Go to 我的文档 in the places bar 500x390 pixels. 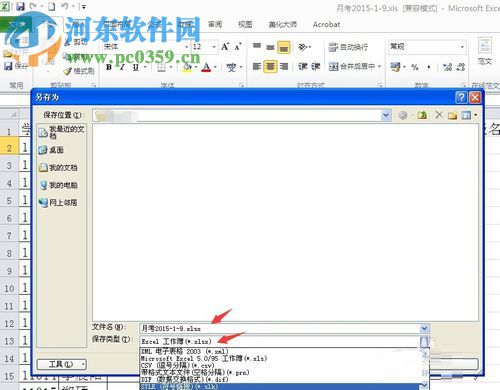pos(58,168)
